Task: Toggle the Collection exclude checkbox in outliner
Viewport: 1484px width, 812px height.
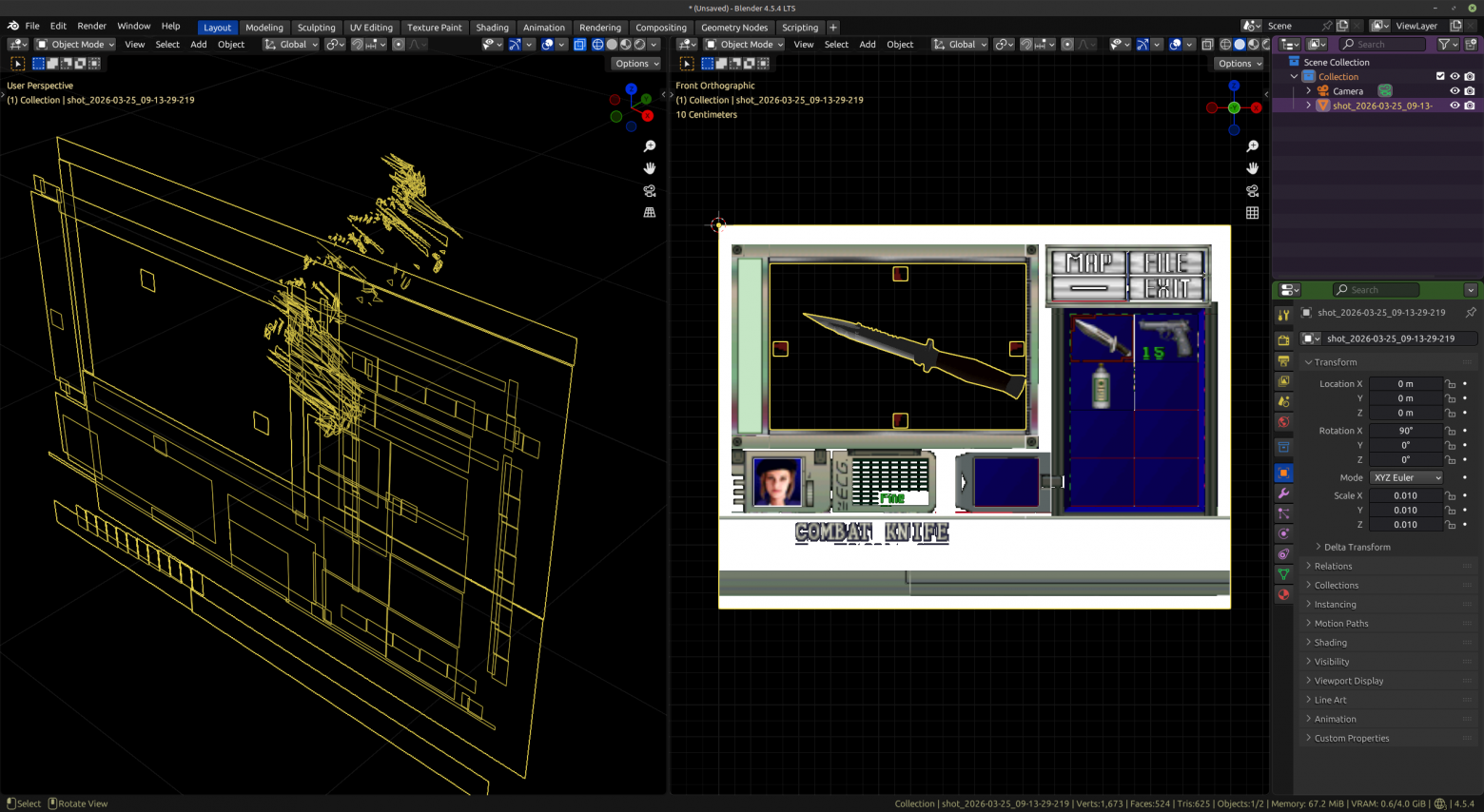Action: [x=1440, y=76]
